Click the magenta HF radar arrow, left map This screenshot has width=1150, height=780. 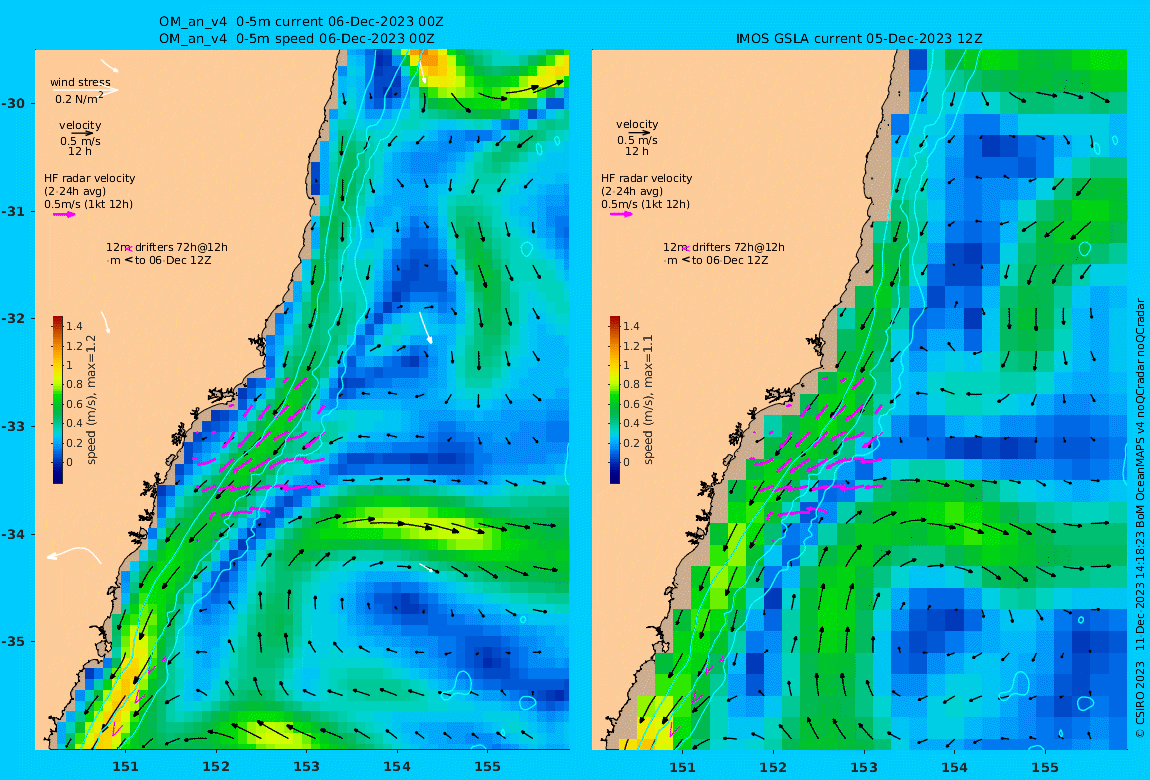[63, 214]
